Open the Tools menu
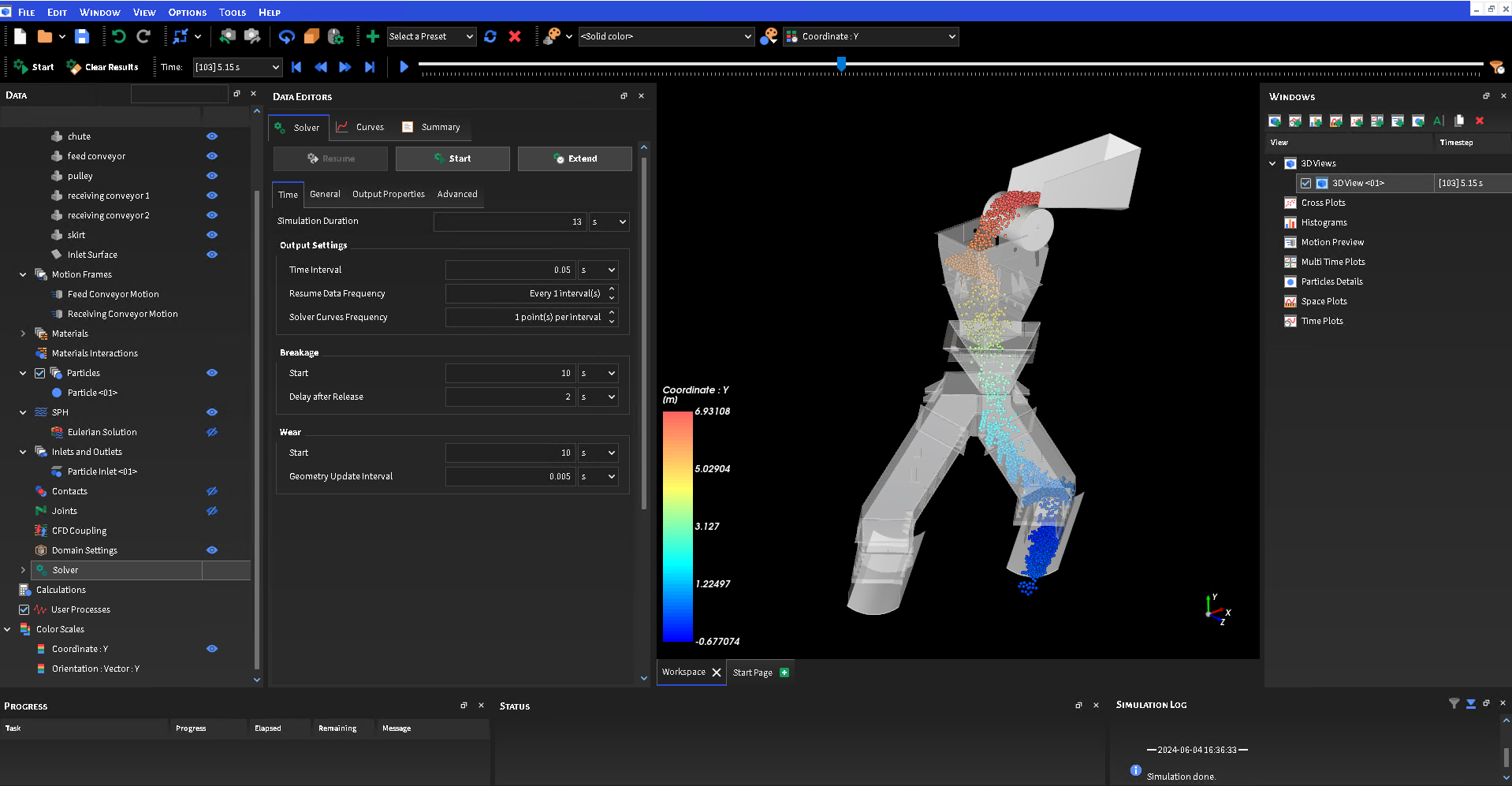Image resolution: width=1512 pixels, height=786 pixels. [x=232, y=12]
